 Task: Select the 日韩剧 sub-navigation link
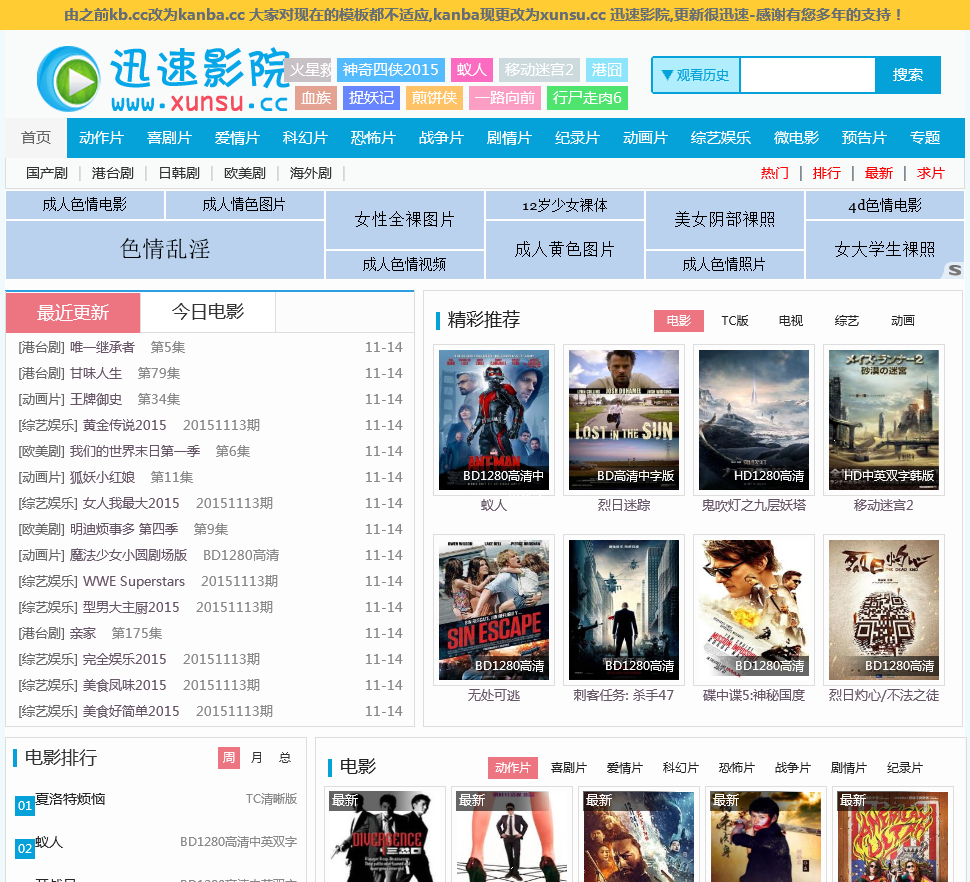[x=179, y=173]
